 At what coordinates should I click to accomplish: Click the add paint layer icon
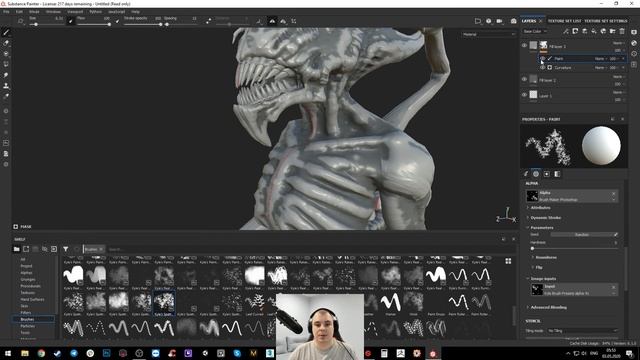(x=584, y=31)
